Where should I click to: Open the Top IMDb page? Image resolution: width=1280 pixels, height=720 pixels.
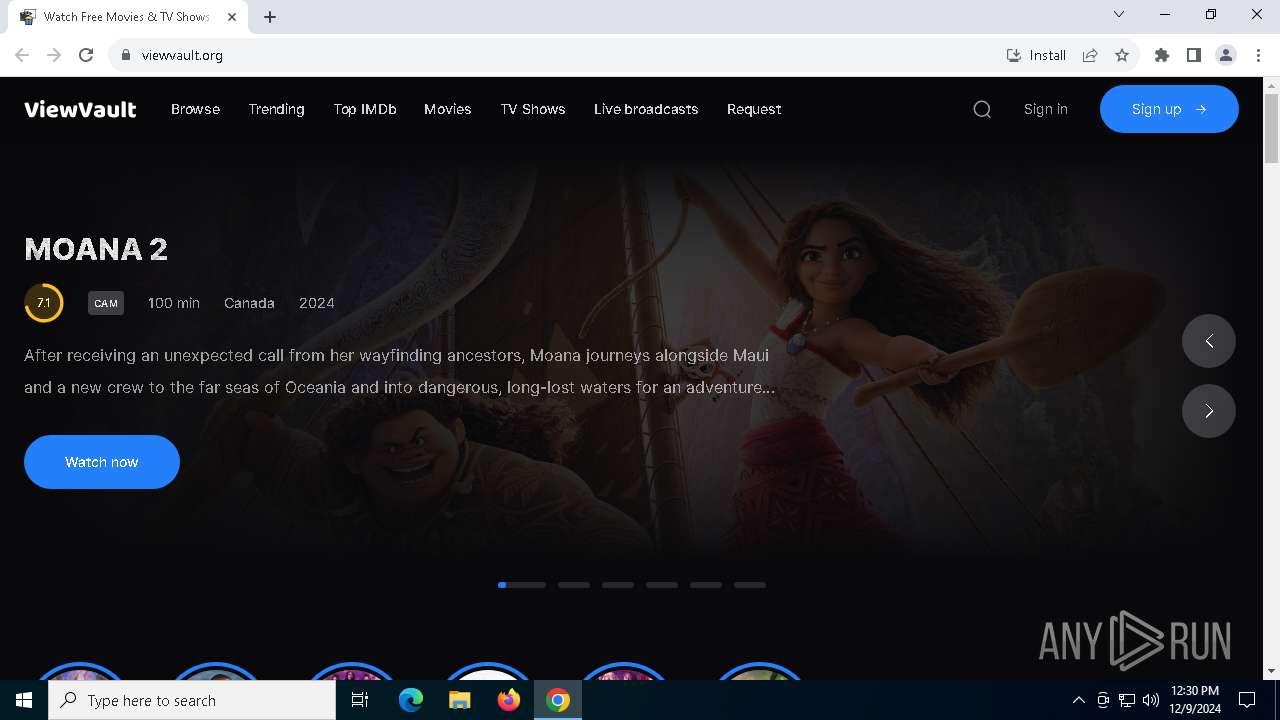point(365,109)
